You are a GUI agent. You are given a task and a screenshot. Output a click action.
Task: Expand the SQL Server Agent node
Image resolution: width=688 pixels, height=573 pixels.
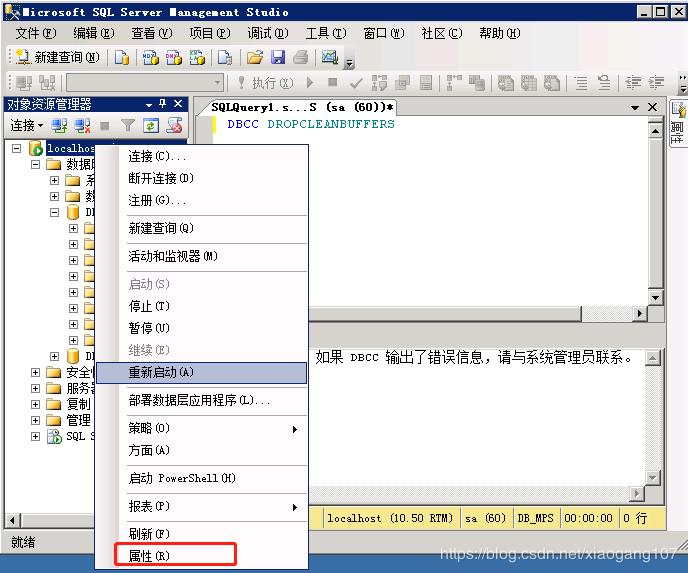(36, 437)
